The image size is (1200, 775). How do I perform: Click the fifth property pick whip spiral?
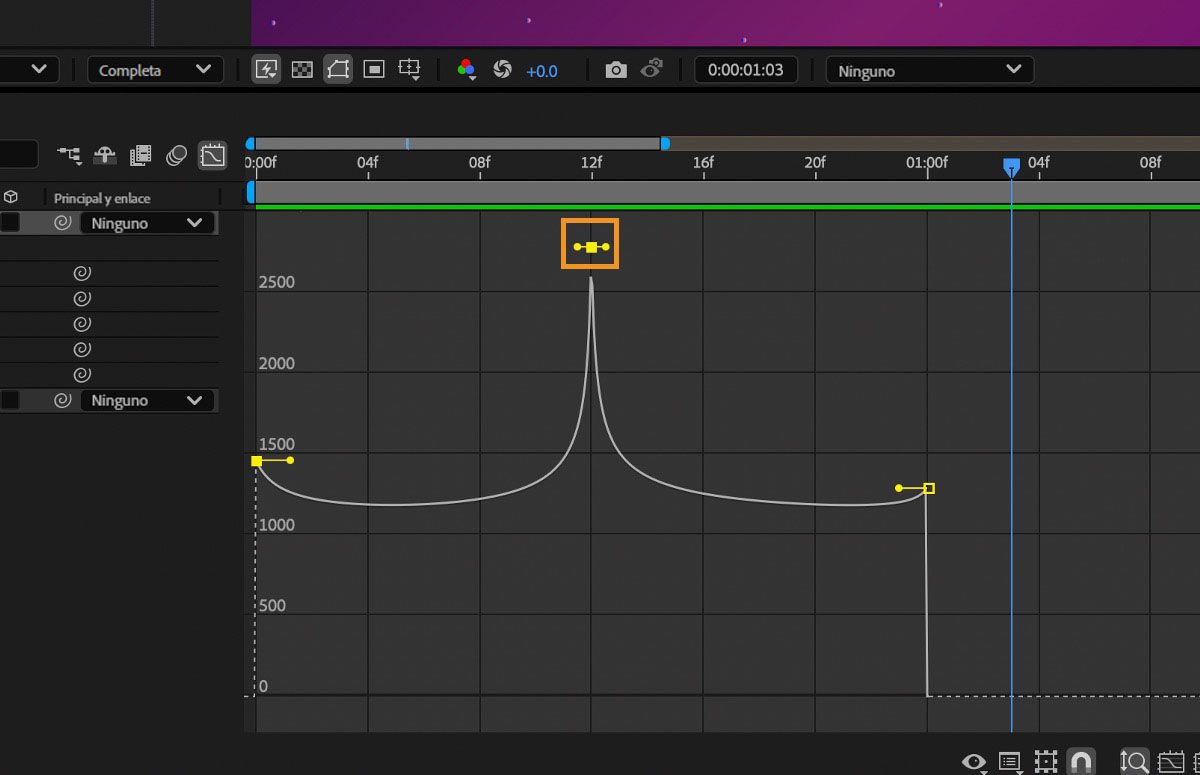[83, 374]
